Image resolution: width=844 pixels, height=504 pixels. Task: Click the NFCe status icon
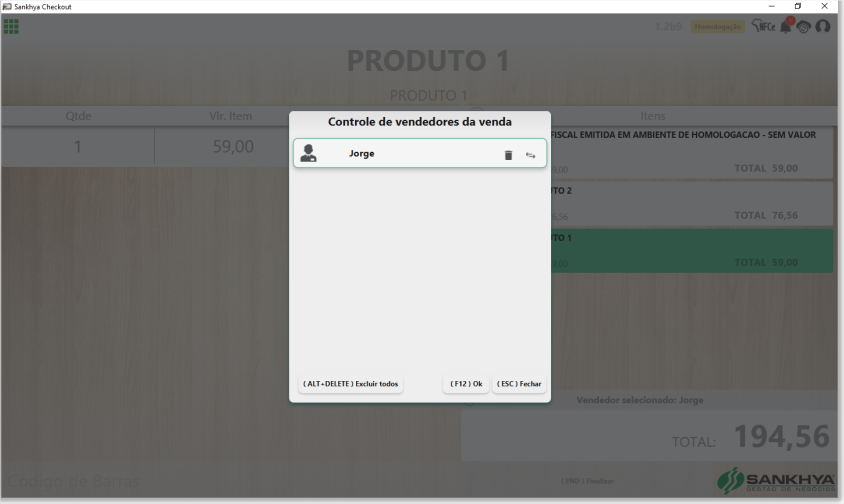point(763,26)
